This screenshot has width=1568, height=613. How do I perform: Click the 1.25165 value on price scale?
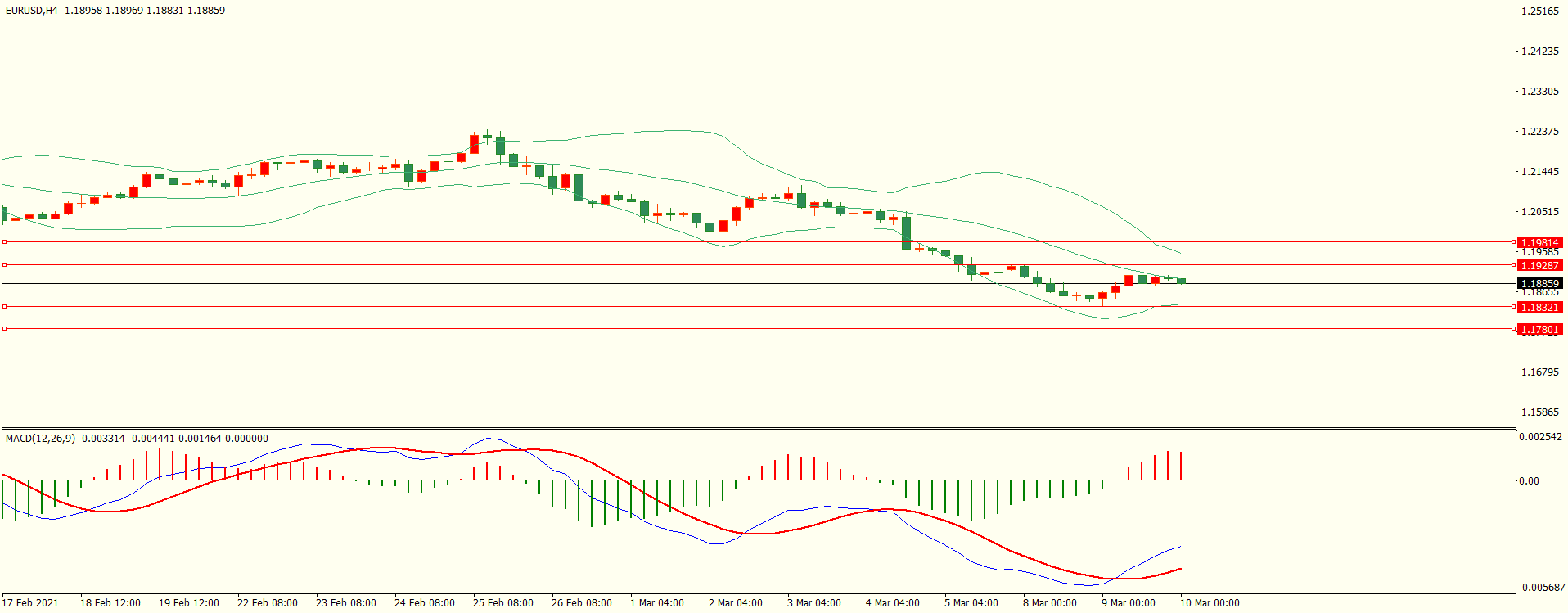tap(1539, 11)
